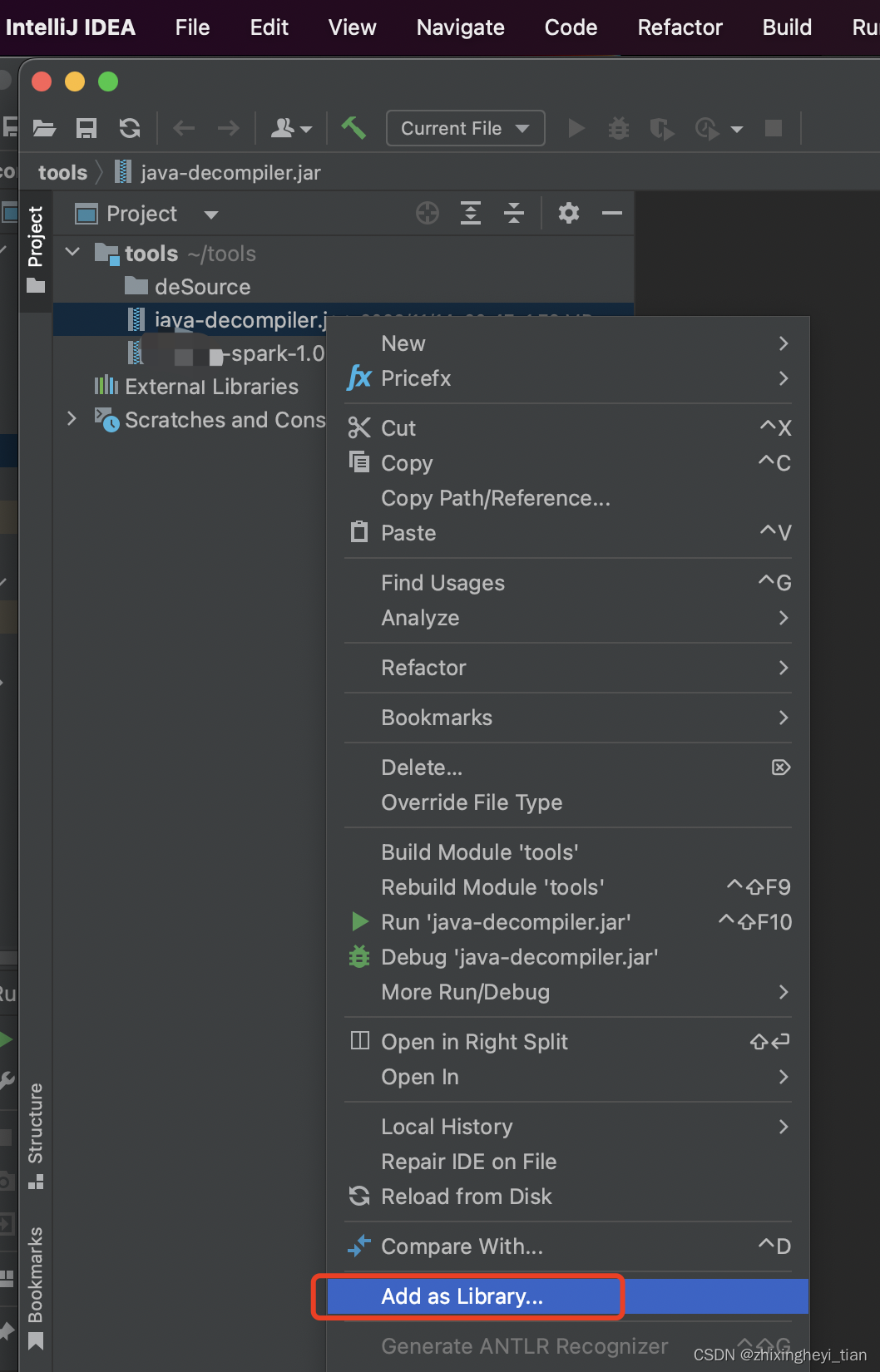
Task: Choose Copy Path/Reference...
Action: tap(567, 498)
